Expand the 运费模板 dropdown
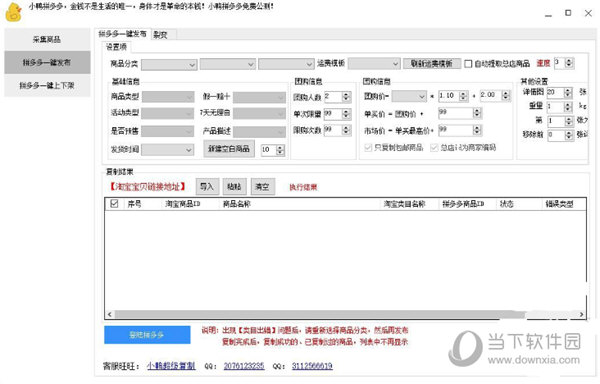The width and height of the screenshot is (600, 384). tap(374, 63)
